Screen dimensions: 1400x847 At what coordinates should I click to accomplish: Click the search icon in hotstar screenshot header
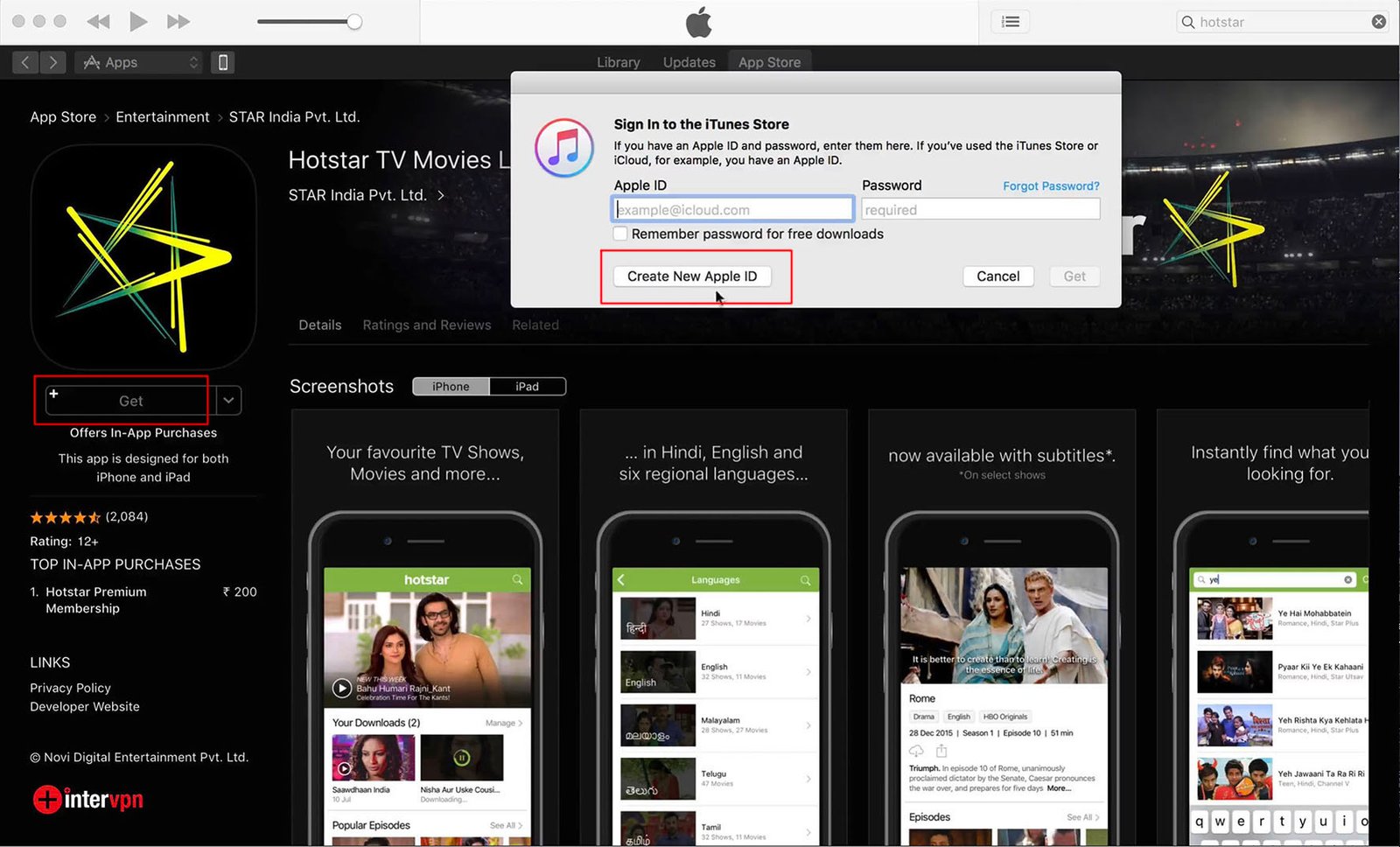click(x=517, y=579)
